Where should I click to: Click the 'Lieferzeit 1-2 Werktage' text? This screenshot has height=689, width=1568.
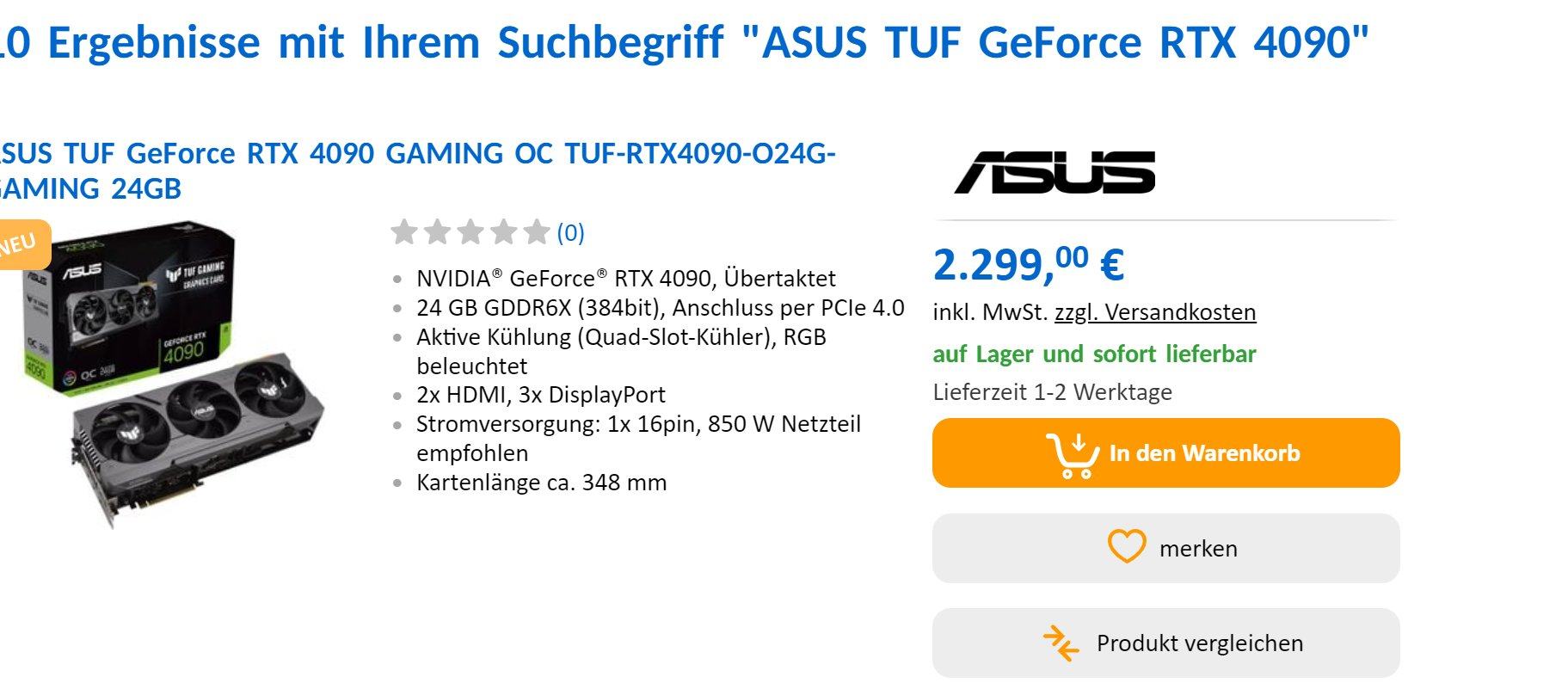pos(1052,392)
